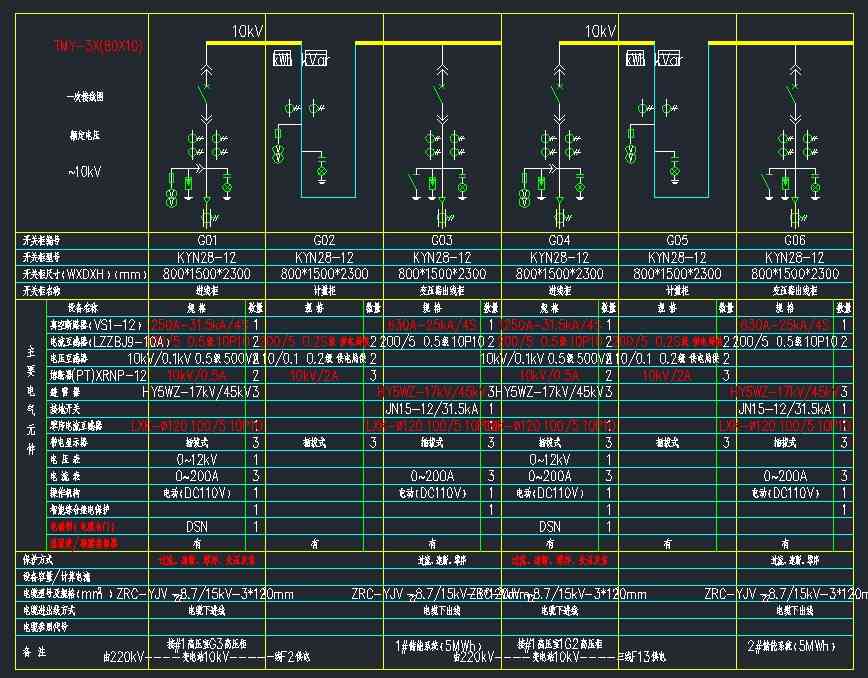
Task: Click the ~10kV rated voltage text
Action: [85, 172]
